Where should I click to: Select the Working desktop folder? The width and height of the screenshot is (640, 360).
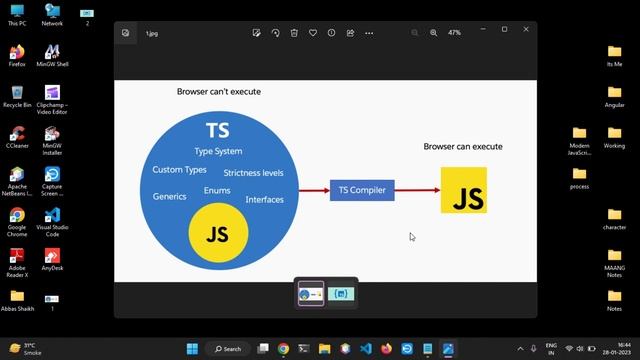tap(614, 138)
